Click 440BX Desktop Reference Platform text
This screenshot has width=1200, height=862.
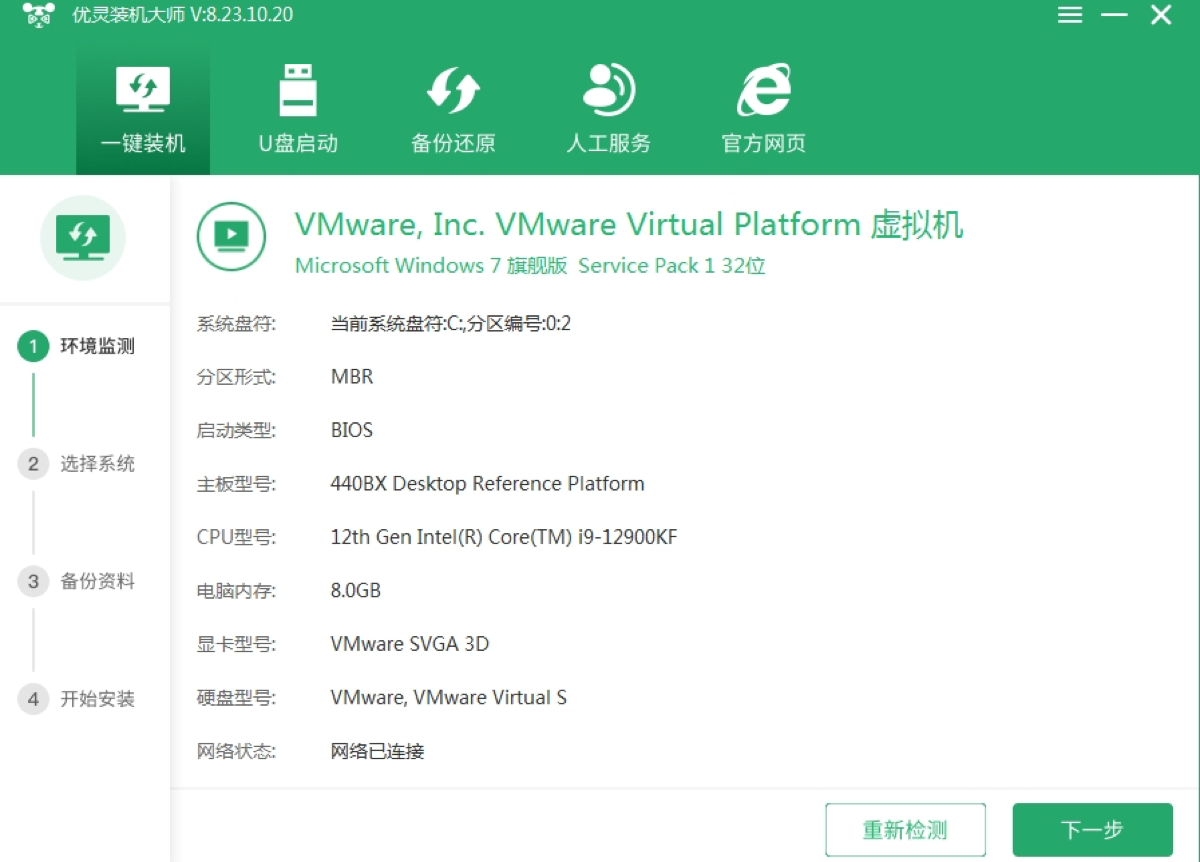tap(488, 484)
